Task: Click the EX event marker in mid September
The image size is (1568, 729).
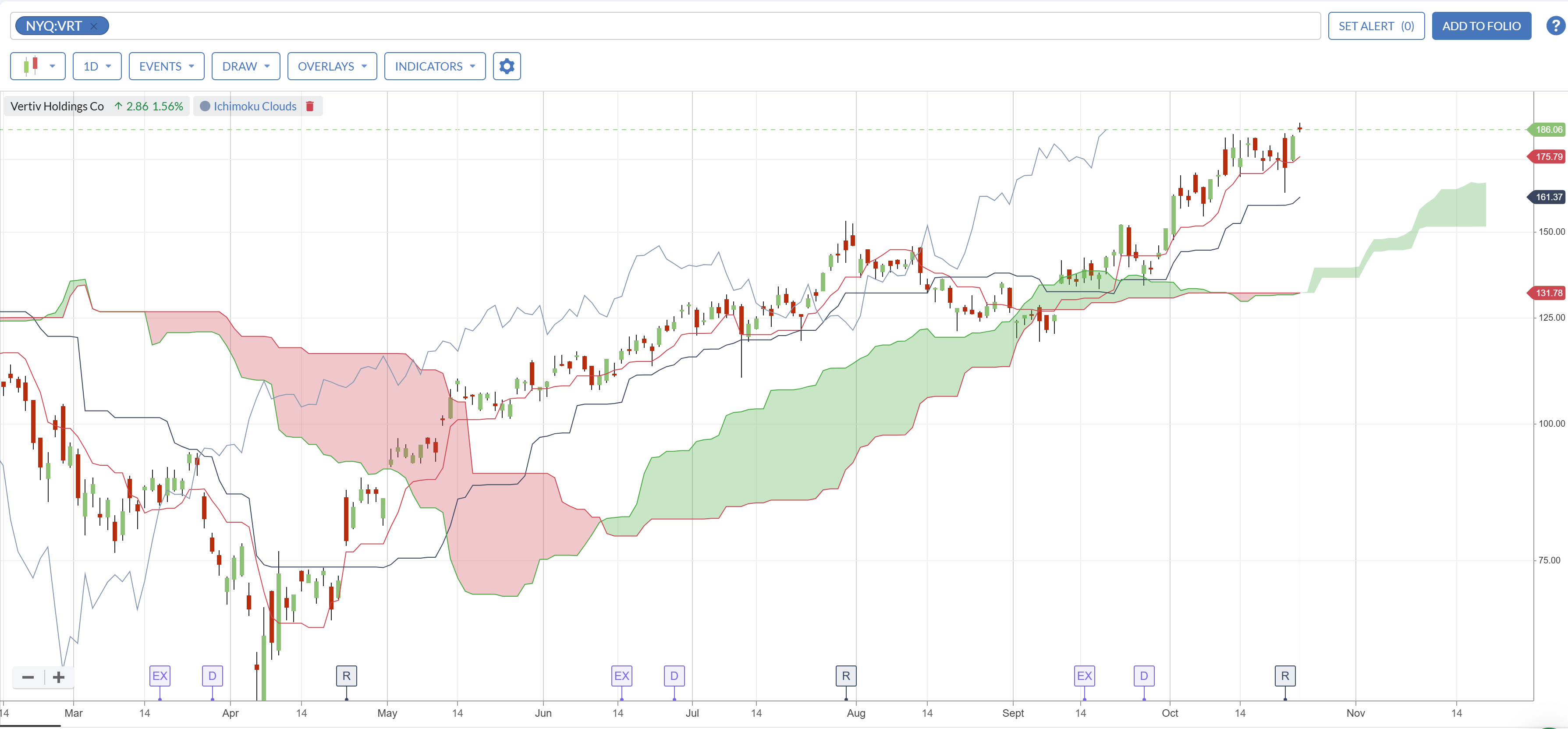Action: pos(1084,676)
